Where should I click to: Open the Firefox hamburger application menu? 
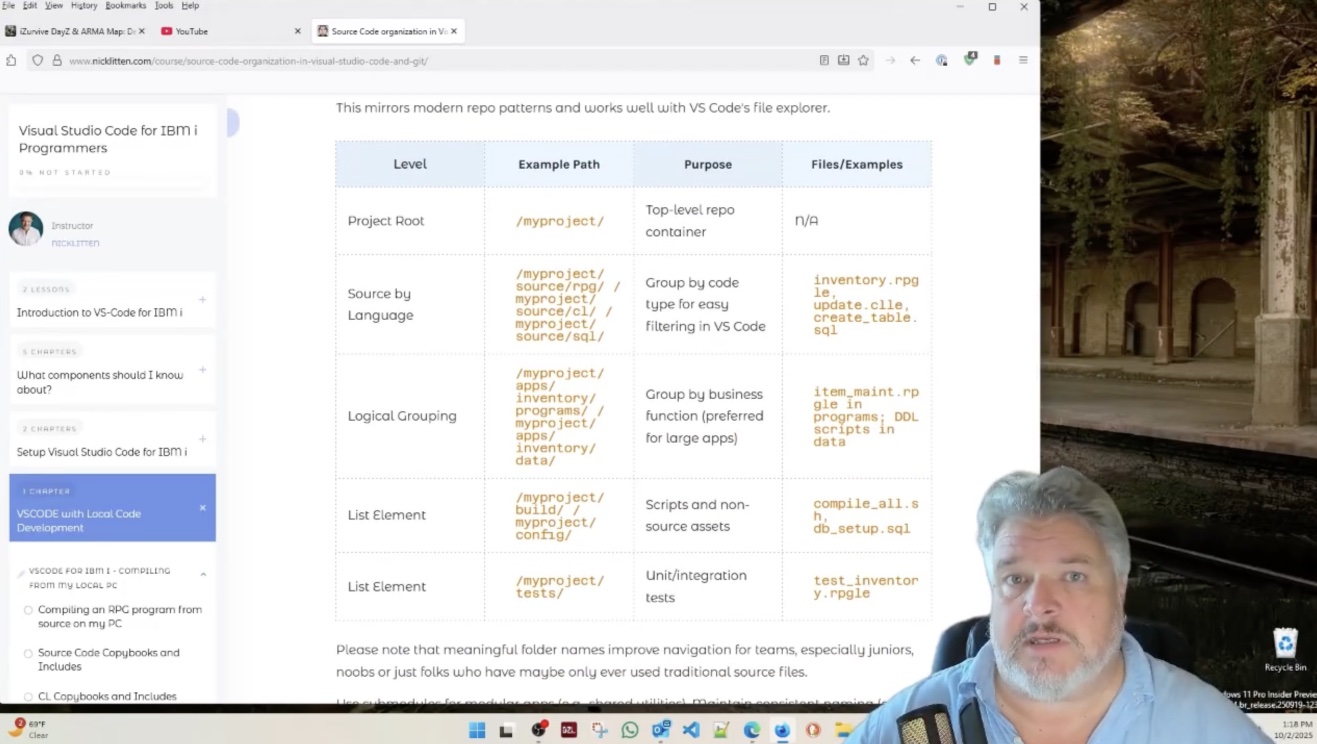click(1023, 60)
